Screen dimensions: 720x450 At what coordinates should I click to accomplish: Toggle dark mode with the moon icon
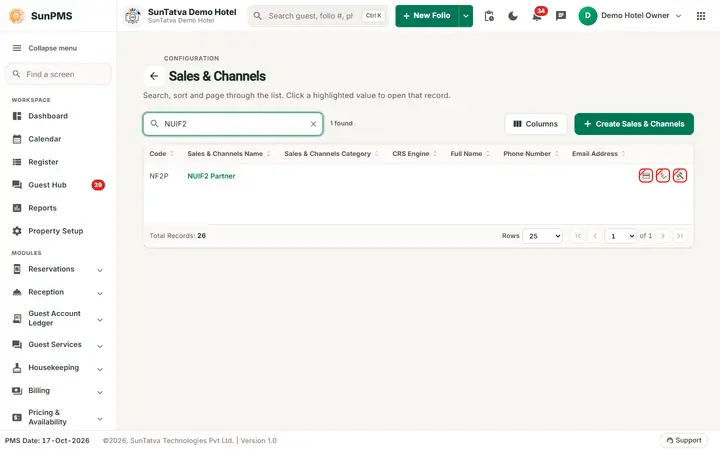click(513, 16)
